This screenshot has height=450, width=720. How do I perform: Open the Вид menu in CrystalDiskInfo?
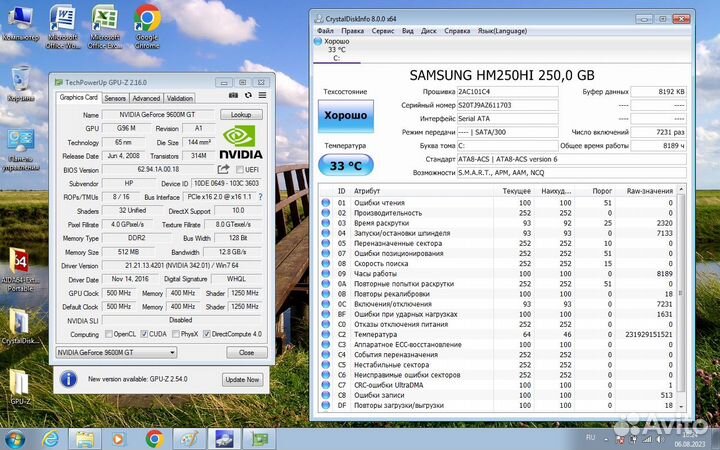coord(407,31)
